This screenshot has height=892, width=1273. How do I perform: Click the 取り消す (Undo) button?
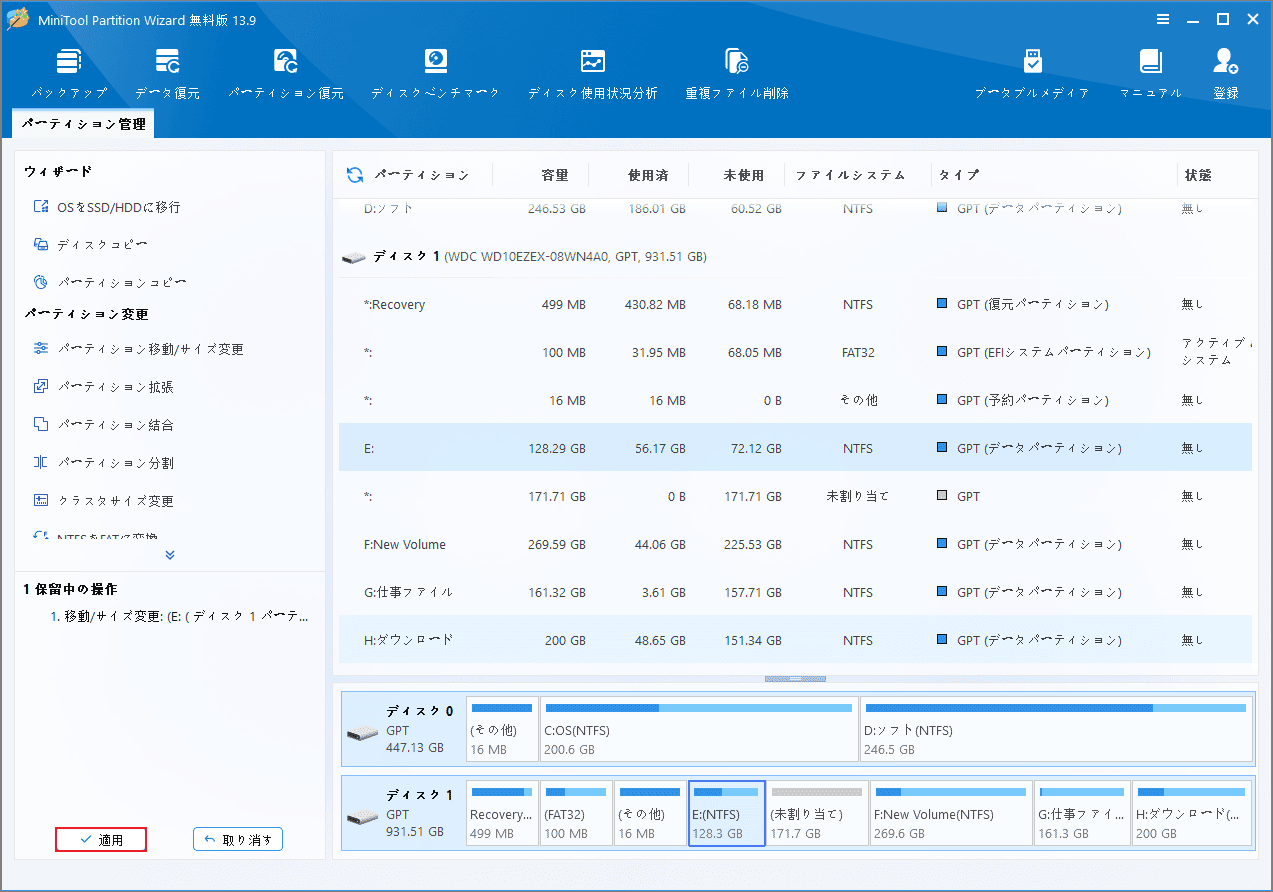point(238,840)
